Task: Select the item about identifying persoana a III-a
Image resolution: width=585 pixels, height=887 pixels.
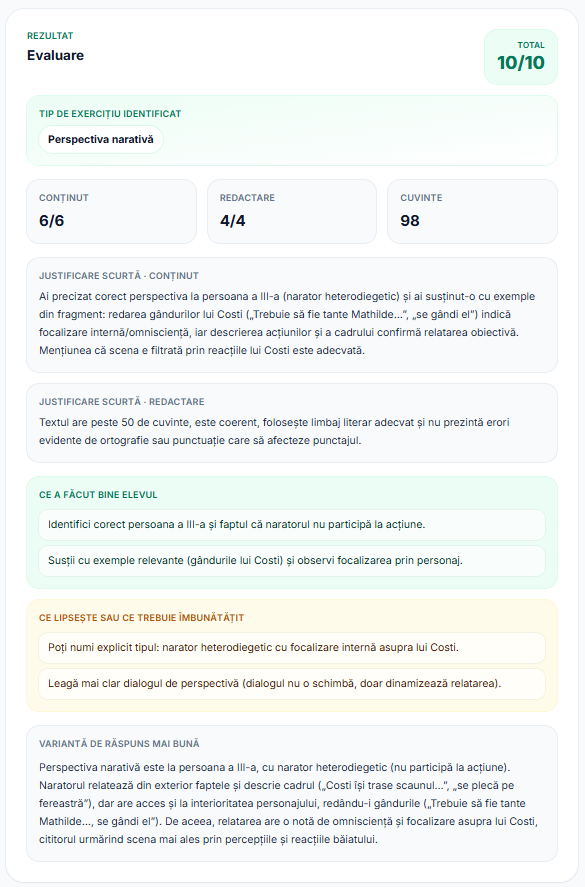Action: (292, 525)
